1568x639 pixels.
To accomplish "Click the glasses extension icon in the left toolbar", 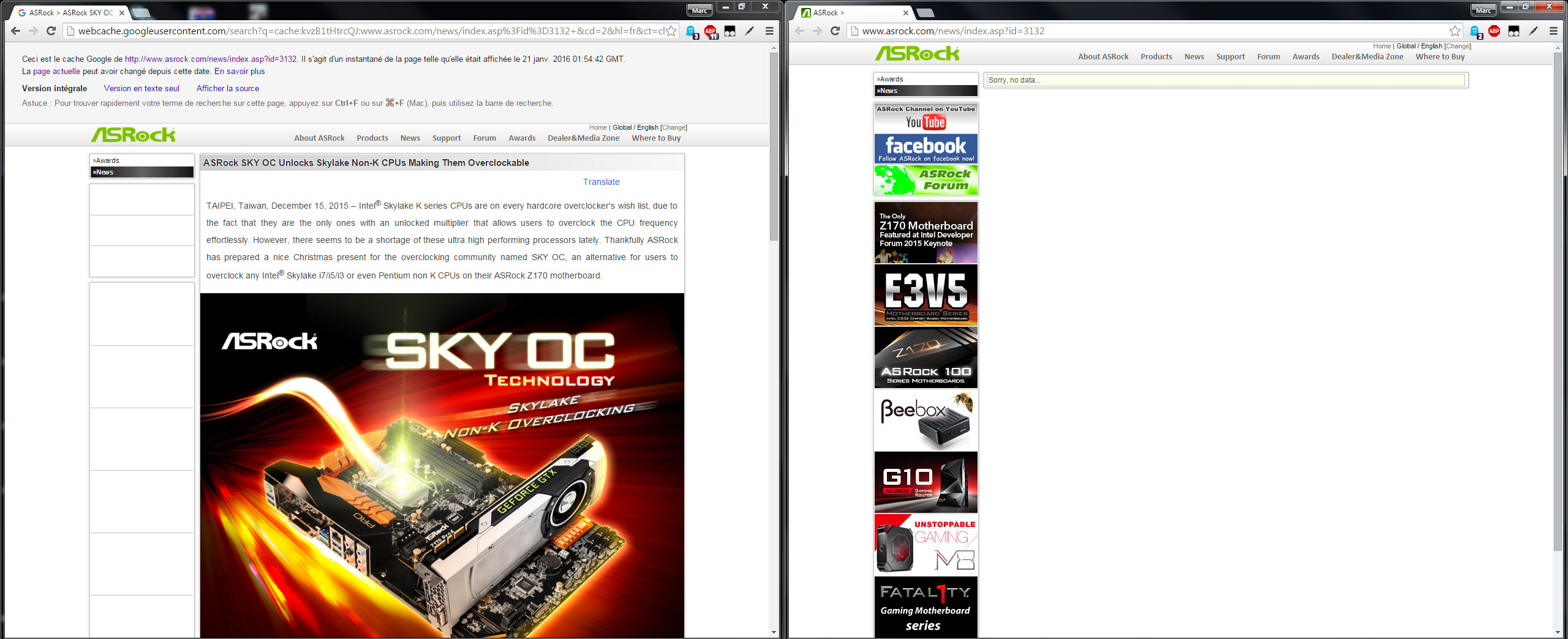I will 729,31.
